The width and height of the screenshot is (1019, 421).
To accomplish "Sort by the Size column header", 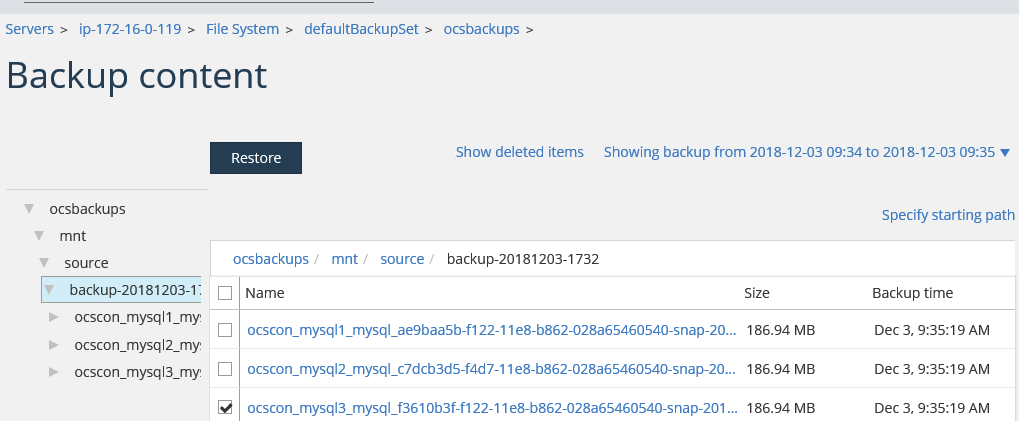I will tap(757, 293).
